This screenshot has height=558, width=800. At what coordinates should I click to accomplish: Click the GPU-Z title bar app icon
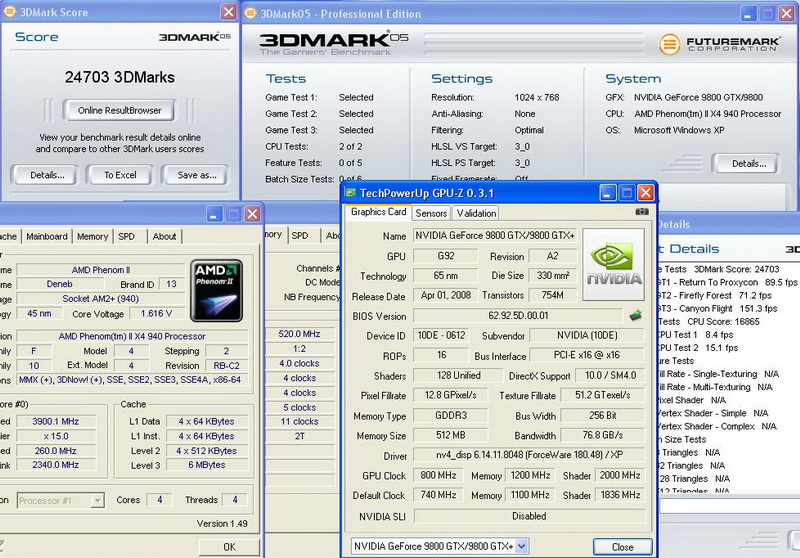(x=350, y=192)
